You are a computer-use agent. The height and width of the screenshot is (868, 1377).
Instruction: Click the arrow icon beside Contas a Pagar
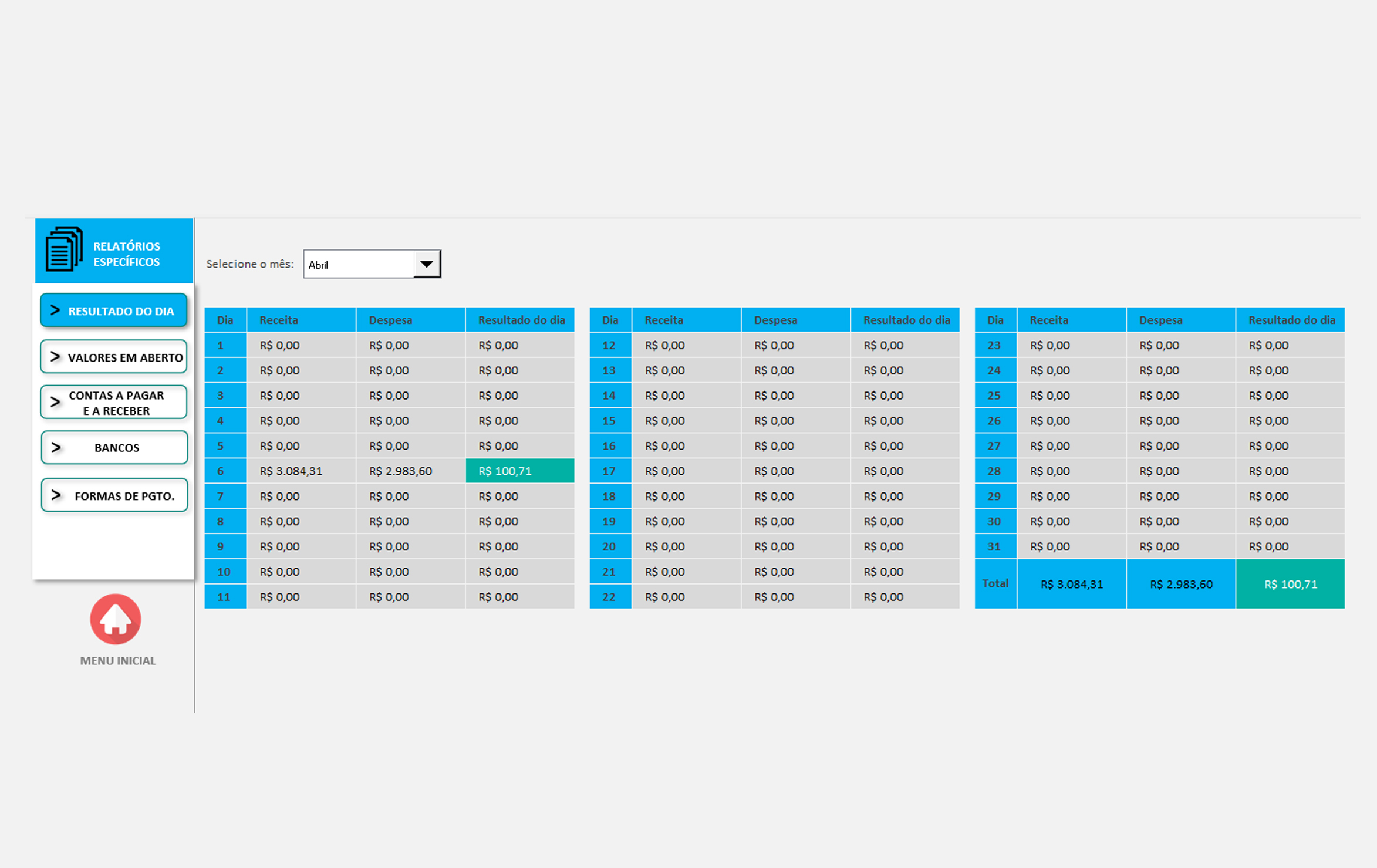click(55, 402)
